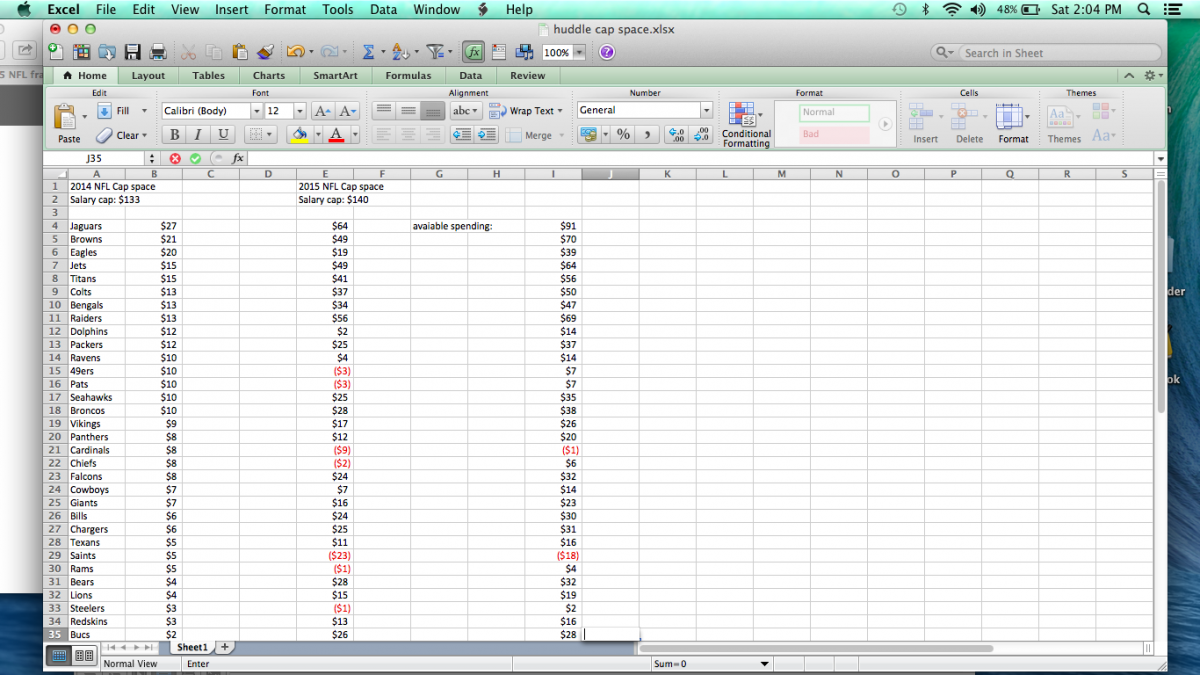Open the borders dropdown arrow
This screenshot has width=1200, height=675.
(270, 134)
